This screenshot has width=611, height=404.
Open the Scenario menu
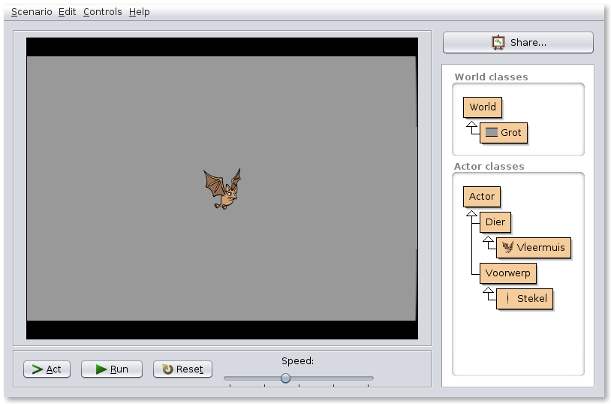(32, 12)
